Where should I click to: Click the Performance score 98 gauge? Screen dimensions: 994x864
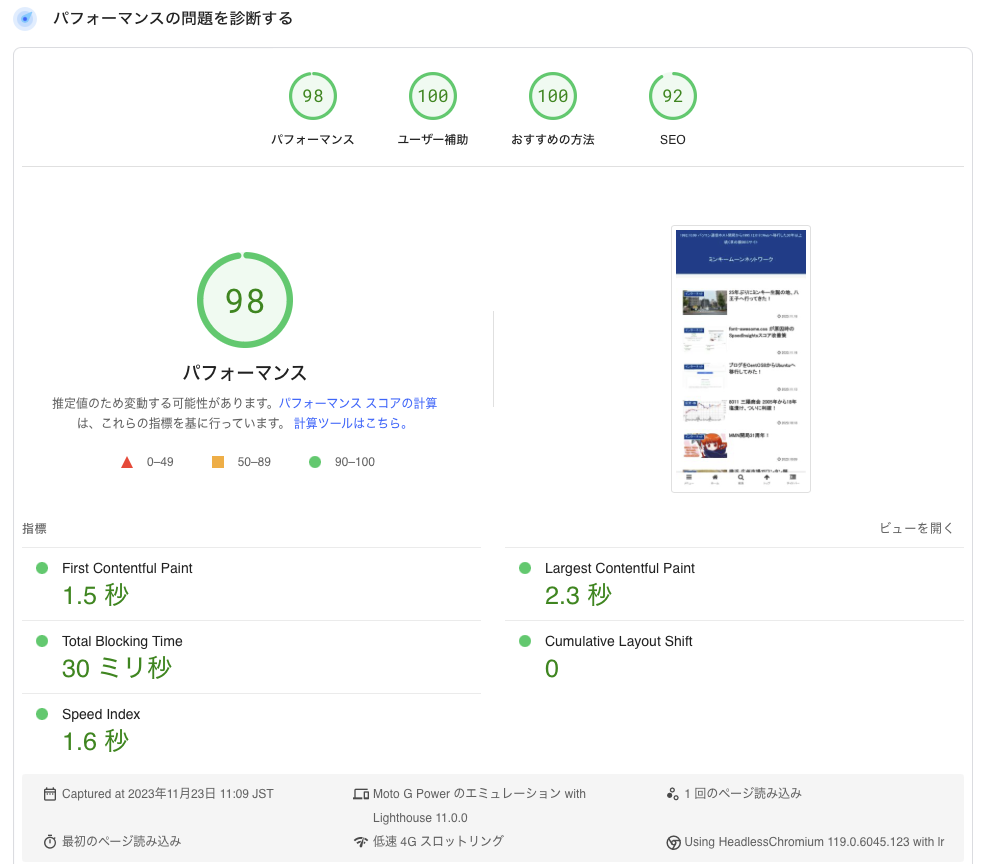(313, 97)
